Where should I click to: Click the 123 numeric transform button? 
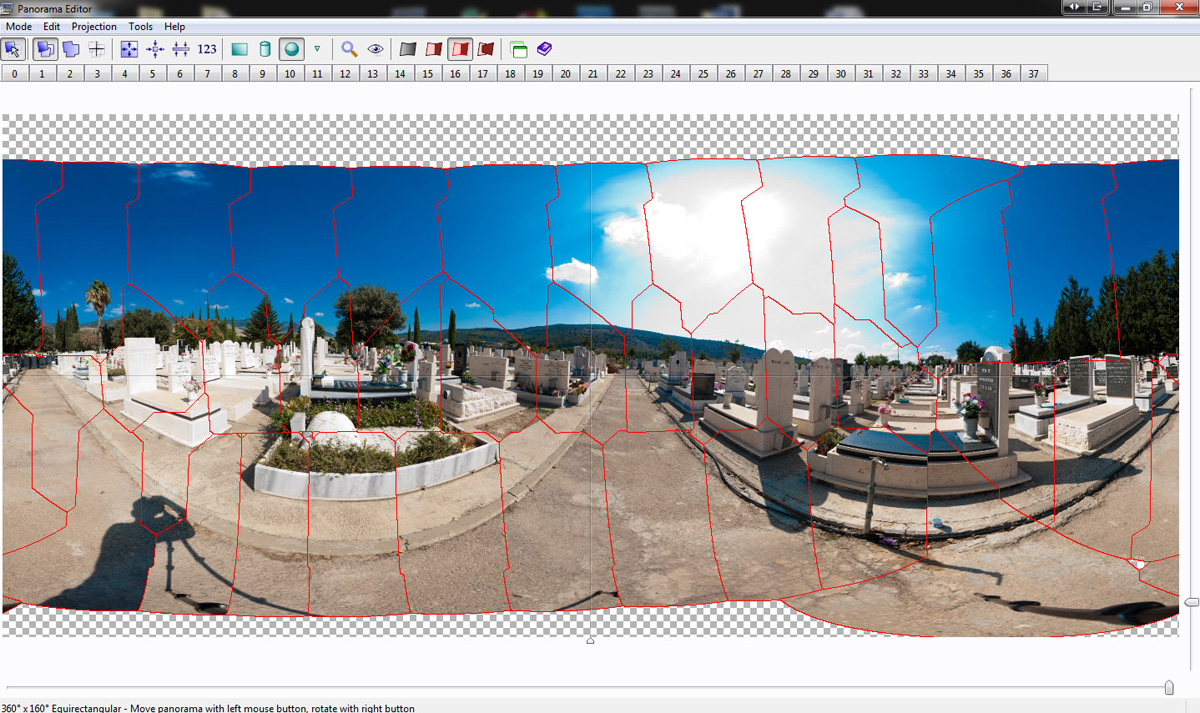click(x=207, y=49)
